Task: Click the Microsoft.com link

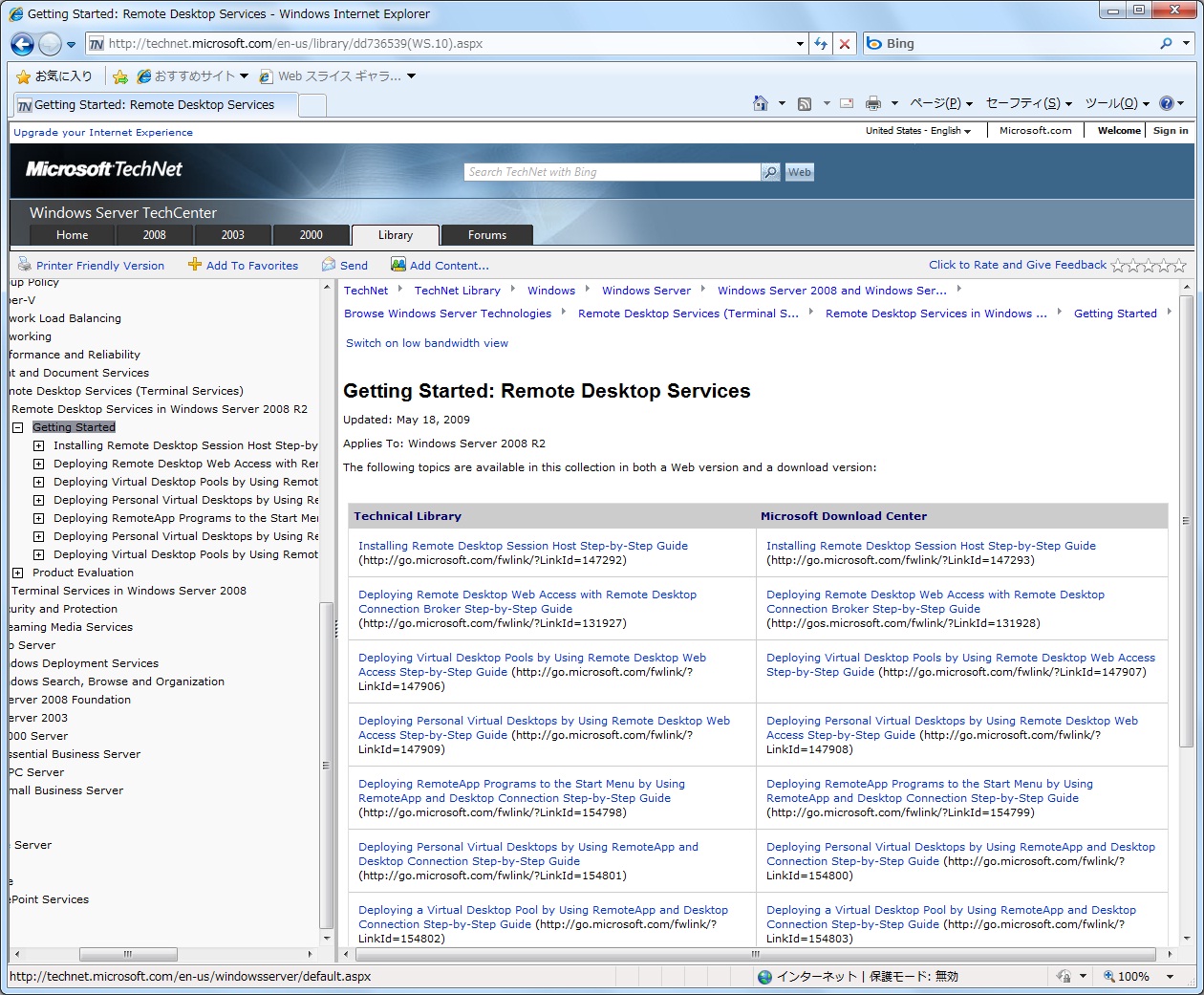Action: [x=1036, y=131]
